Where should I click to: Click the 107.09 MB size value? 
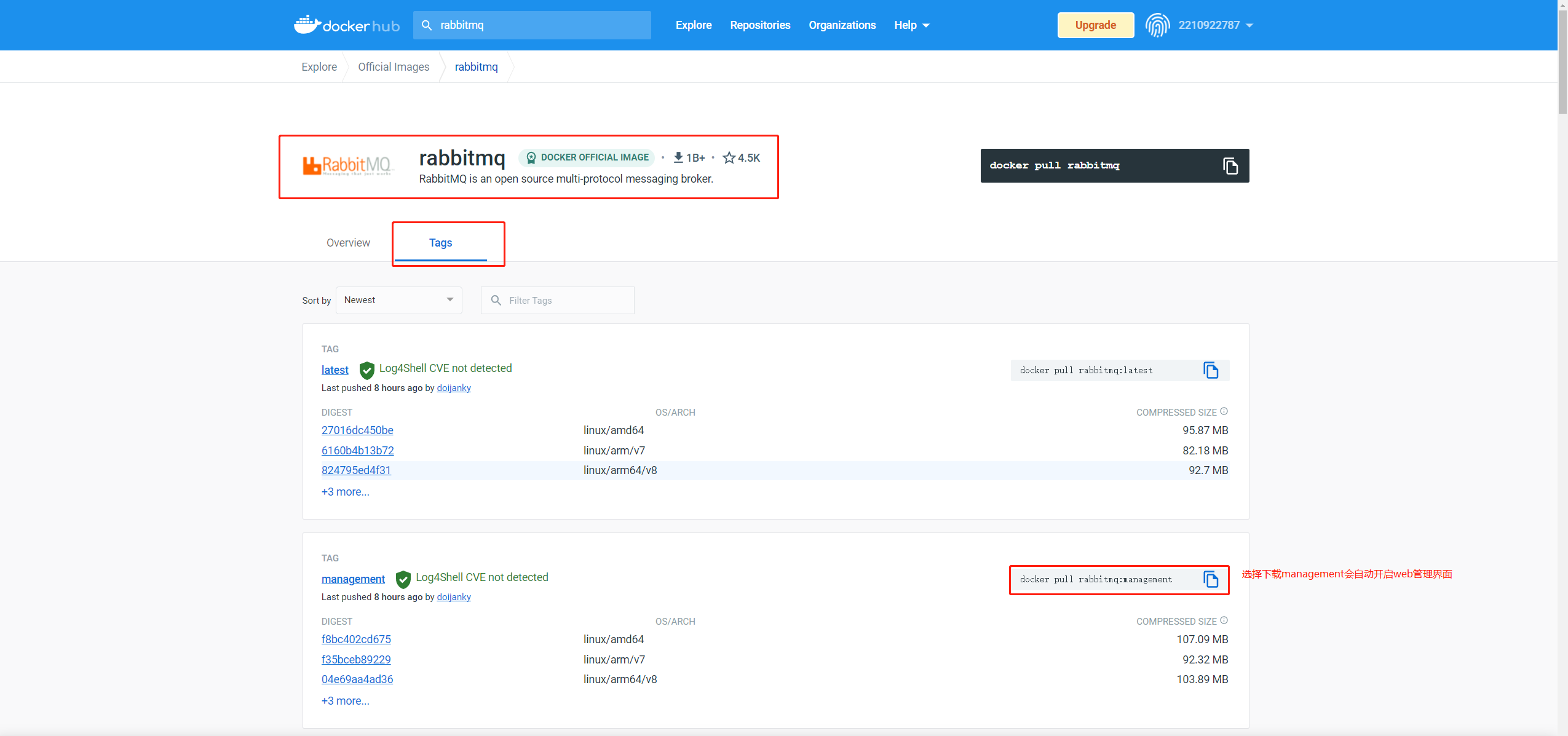[1202, 639]
